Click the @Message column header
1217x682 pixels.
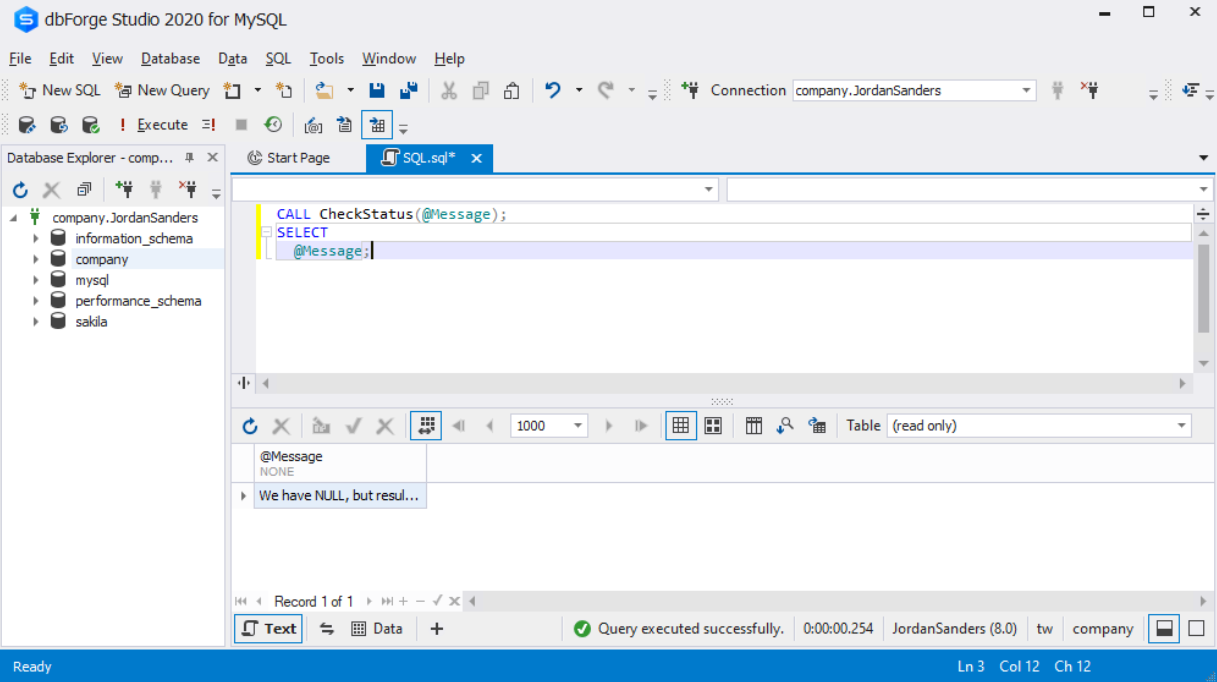[340, 463]
